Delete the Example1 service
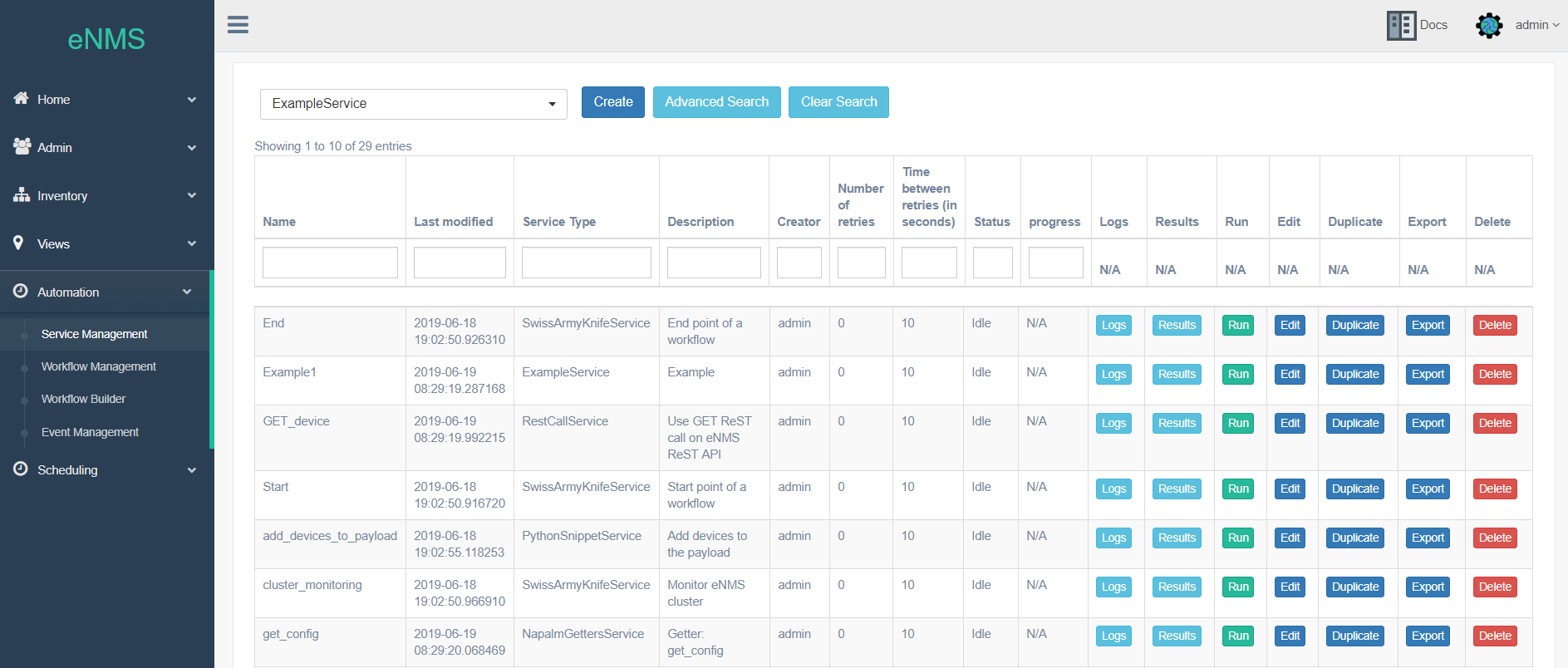 [x=1495, y=375]
